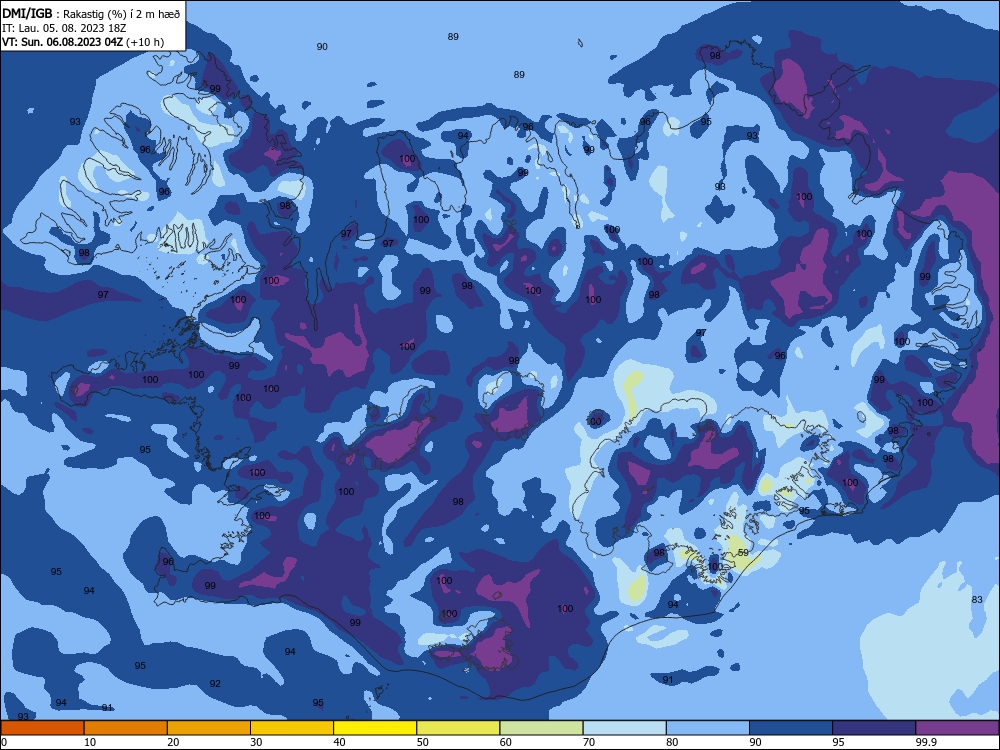Click the '80' legend scale label

coord(672,742)
